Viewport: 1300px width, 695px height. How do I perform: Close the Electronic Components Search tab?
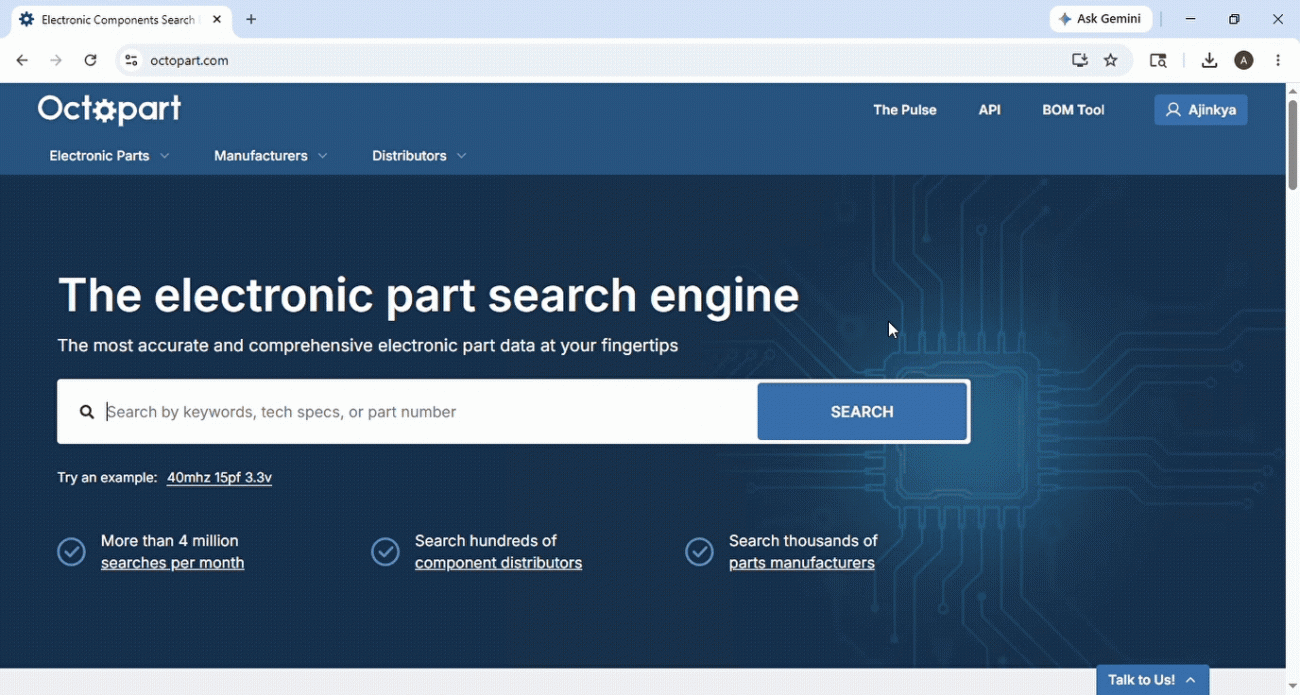217,19
